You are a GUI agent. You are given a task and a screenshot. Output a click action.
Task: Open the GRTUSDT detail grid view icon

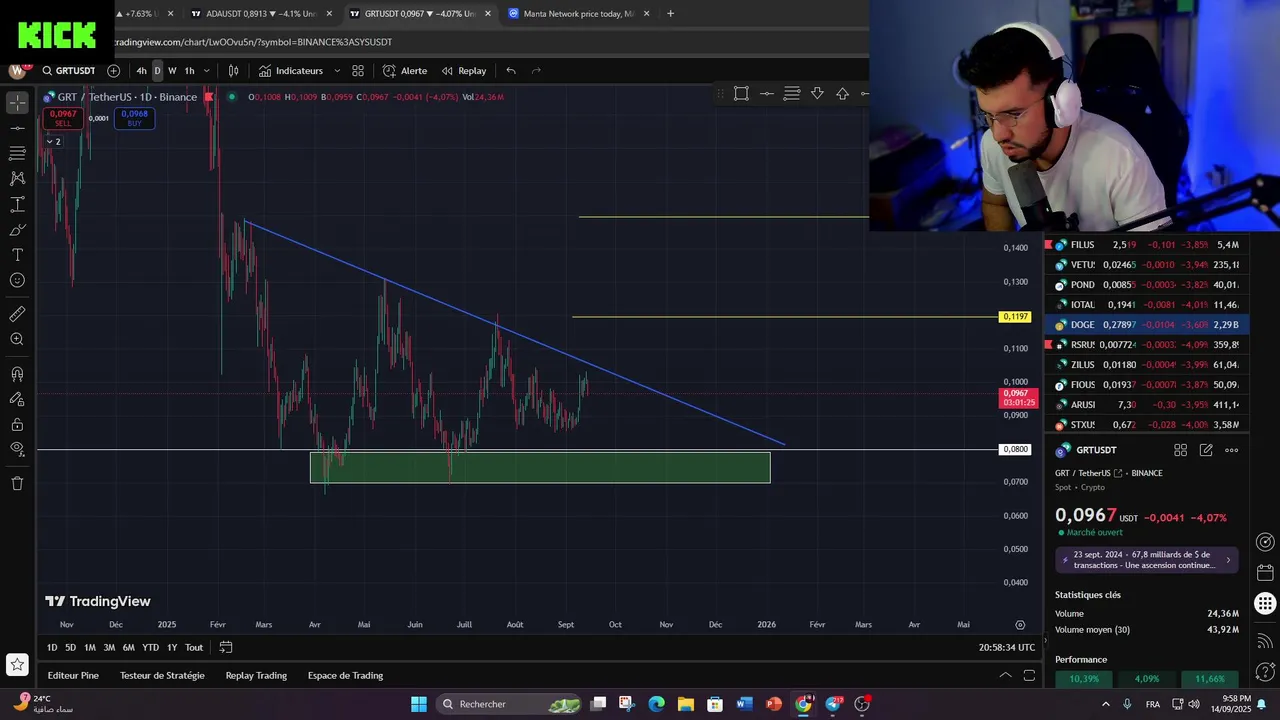1180,450
